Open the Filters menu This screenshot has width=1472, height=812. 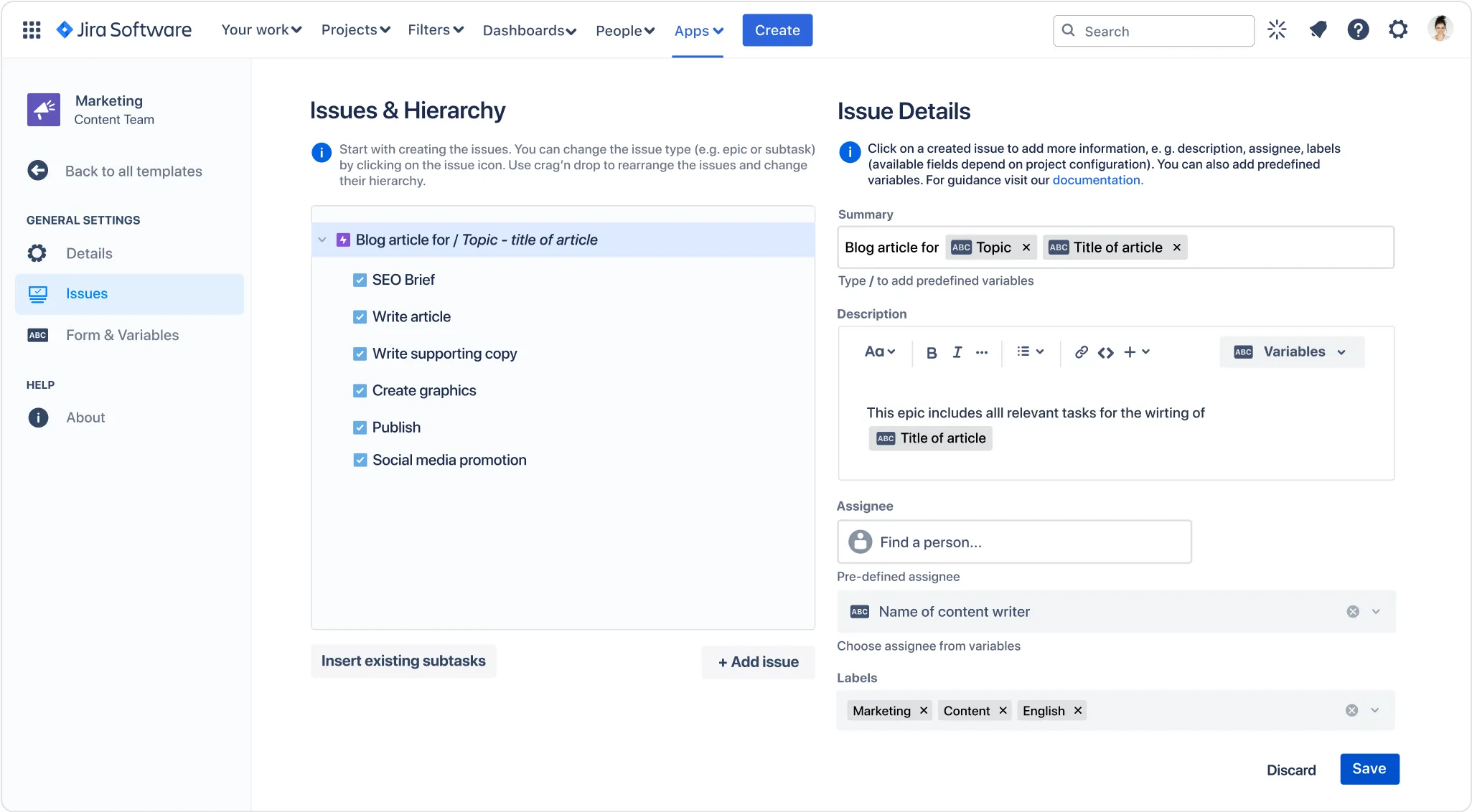coord(436,30)
